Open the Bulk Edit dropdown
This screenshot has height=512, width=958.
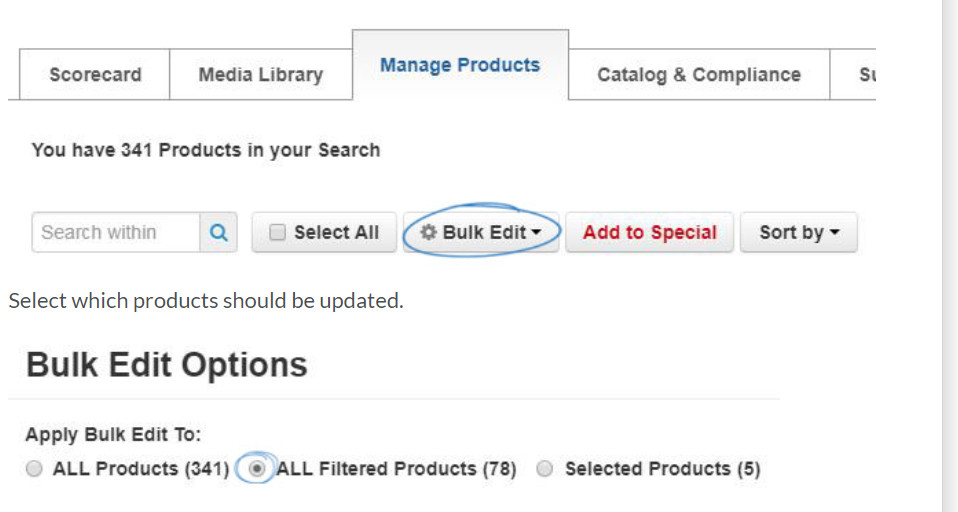pyautogui.click(x=481, y=232)
